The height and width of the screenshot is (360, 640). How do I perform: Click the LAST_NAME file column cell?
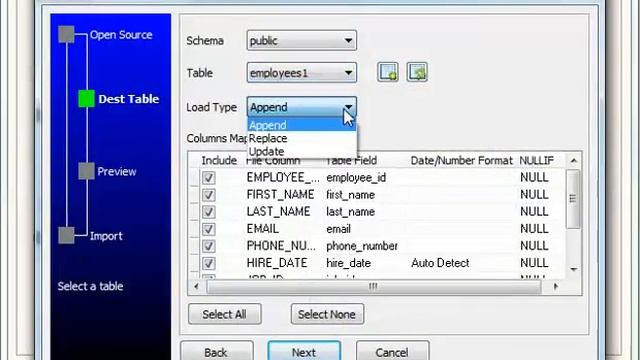(x=278, y=212)
